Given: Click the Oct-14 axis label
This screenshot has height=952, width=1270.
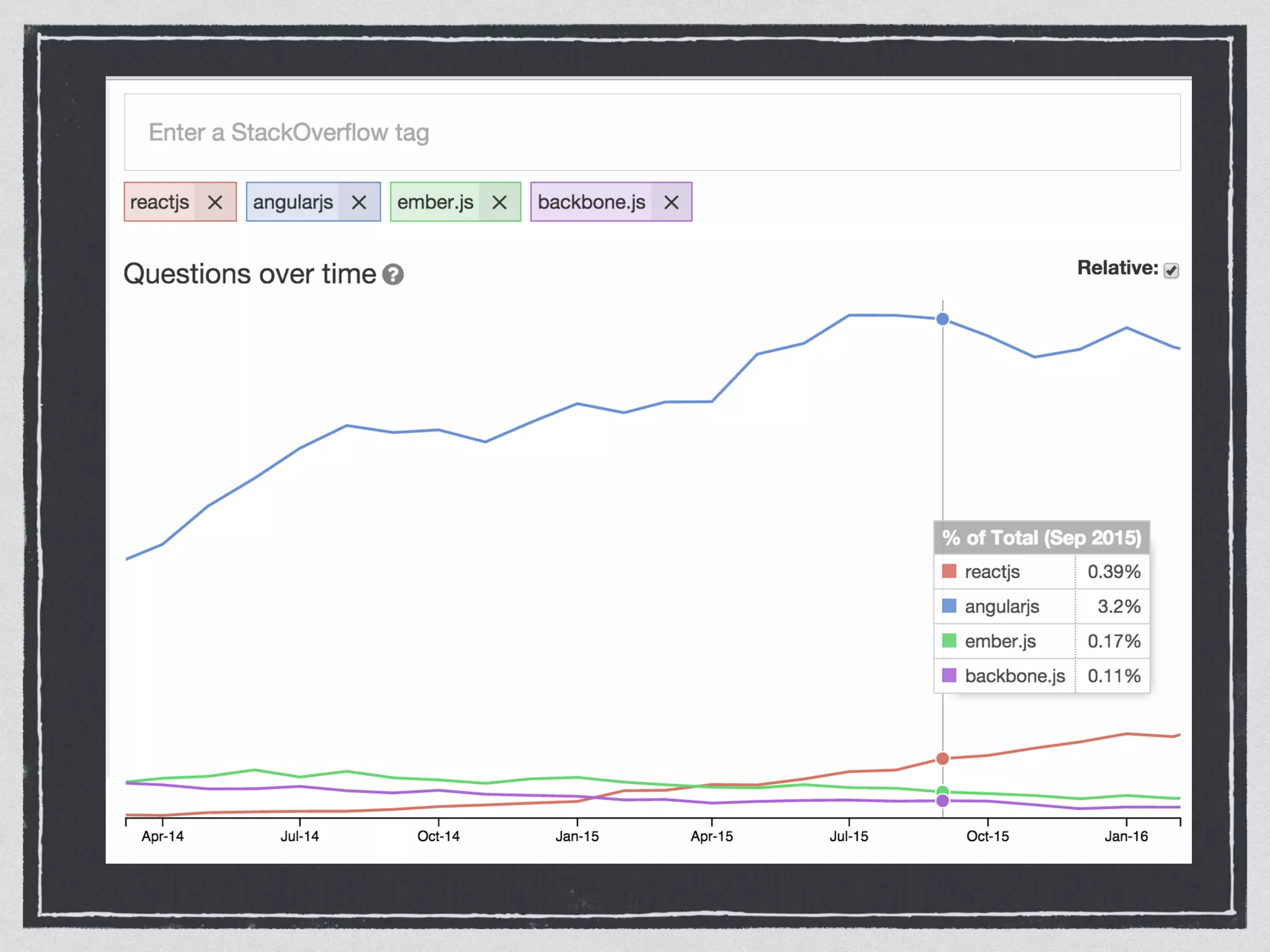Looking at the screenshot, I should [438, 836].
